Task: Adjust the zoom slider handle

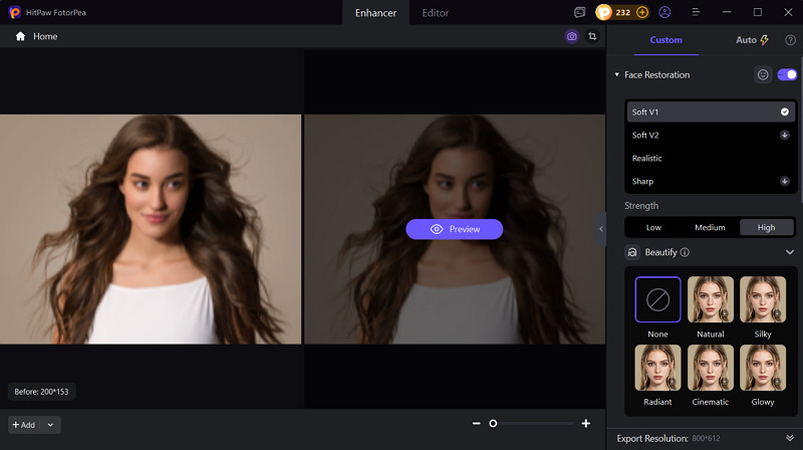Action: point(493,423)
